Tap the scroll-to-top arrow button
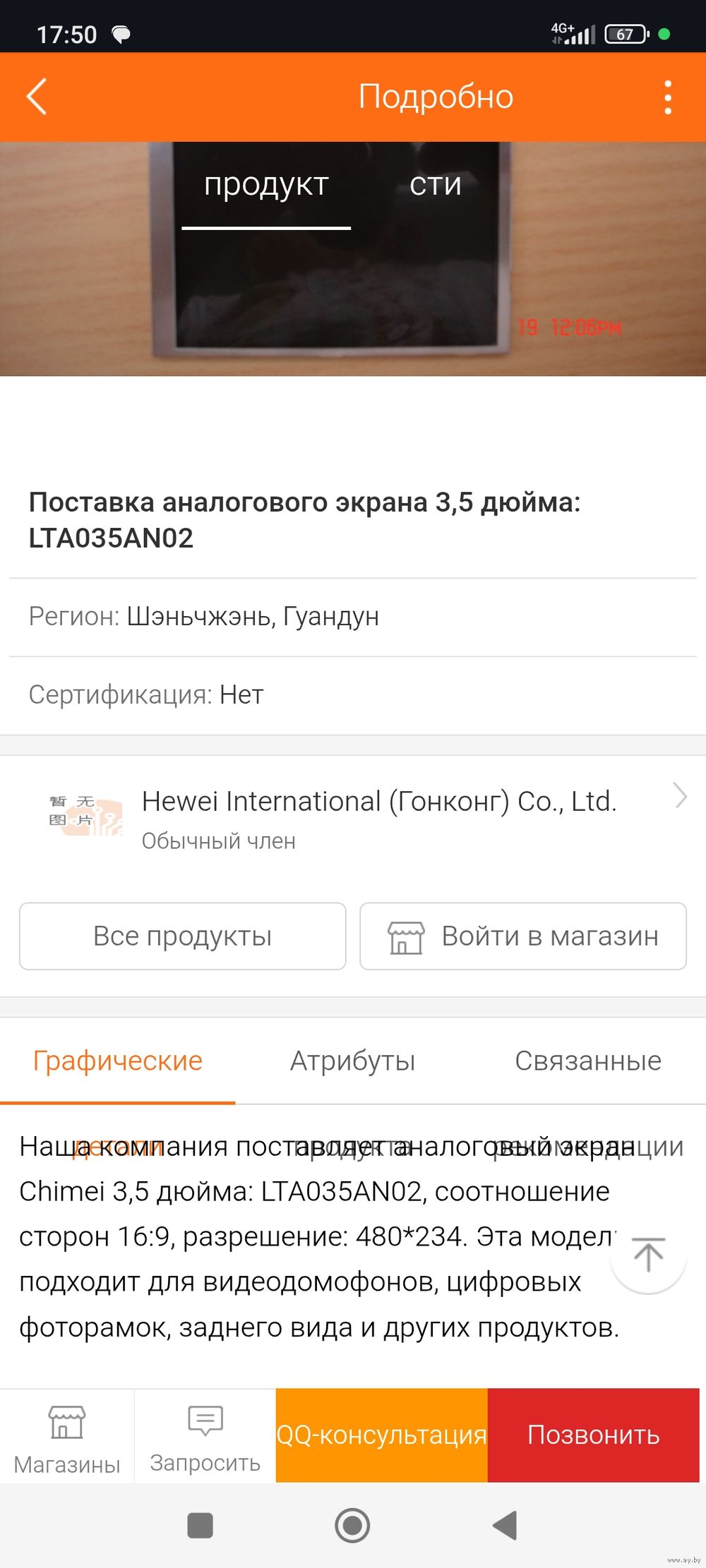The image size is (706, 1568). pos(648,1256)
